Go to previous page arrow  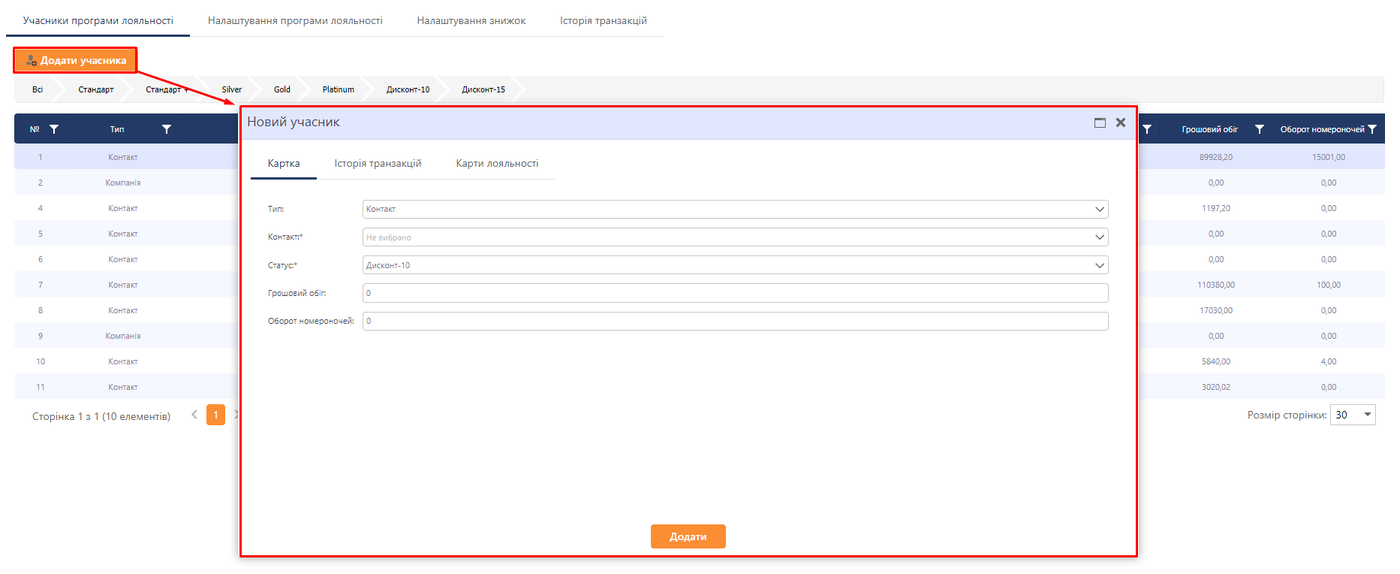tap(194, 415)
